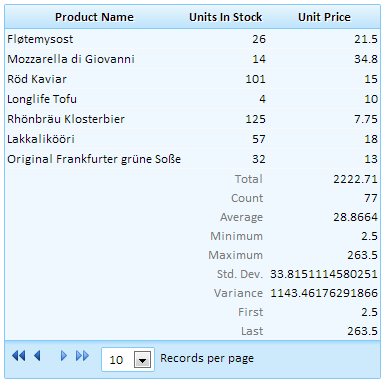Viewport: 386px width, 386px height.
Task: Click the Variance summary value
Action: (x=324, y=293)
